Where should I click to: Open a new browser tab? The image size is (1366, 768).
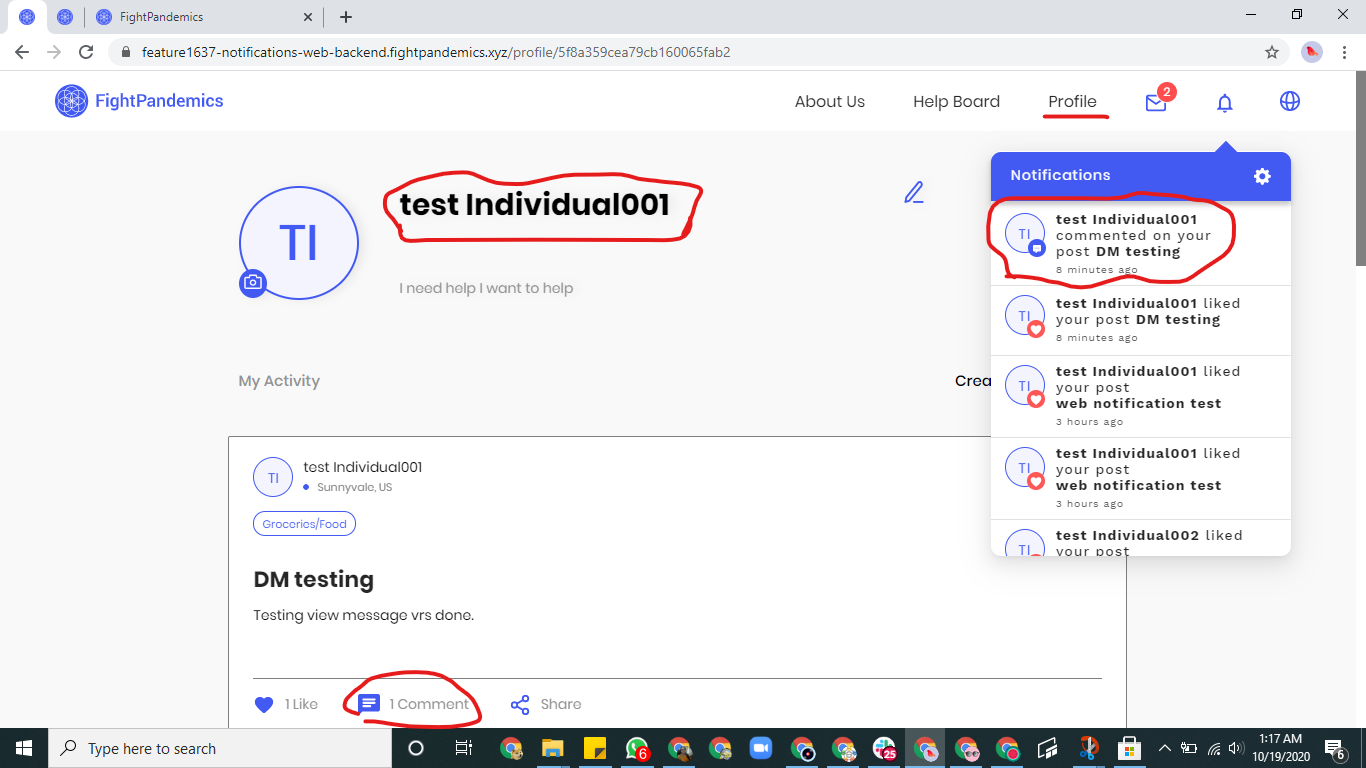(346, 17)
